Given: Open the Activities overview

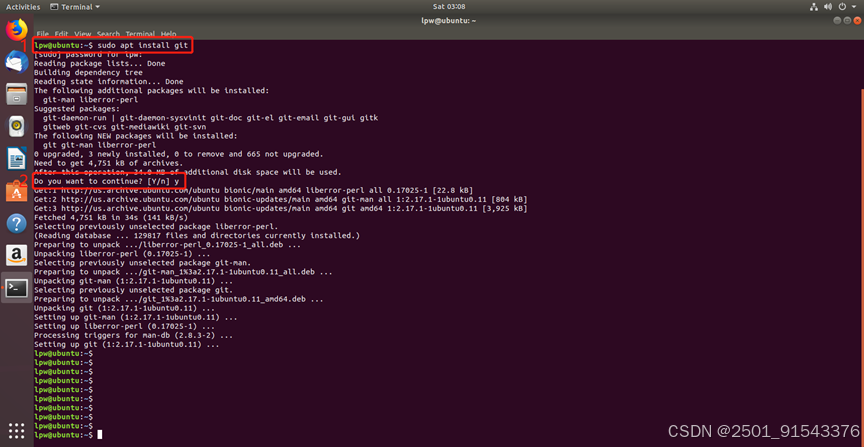Looking at the screenshot, I should (23, 7).
